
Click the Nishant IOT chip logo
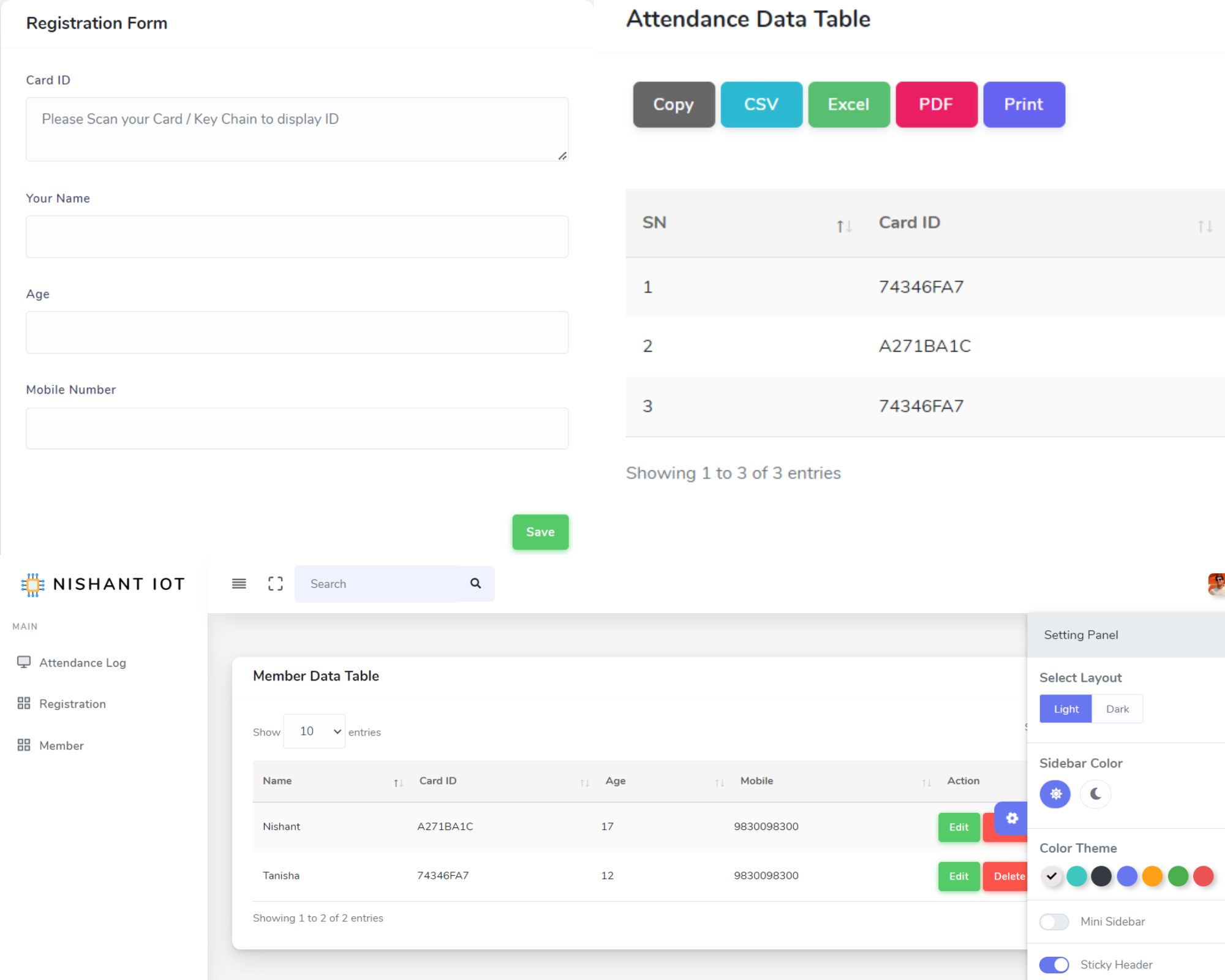tap(33, 584)
